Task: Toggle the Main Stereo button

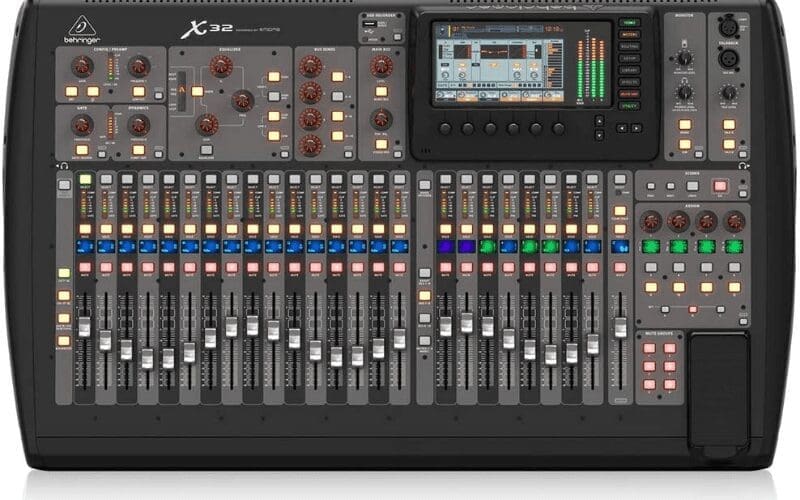Action: (381, 144)
